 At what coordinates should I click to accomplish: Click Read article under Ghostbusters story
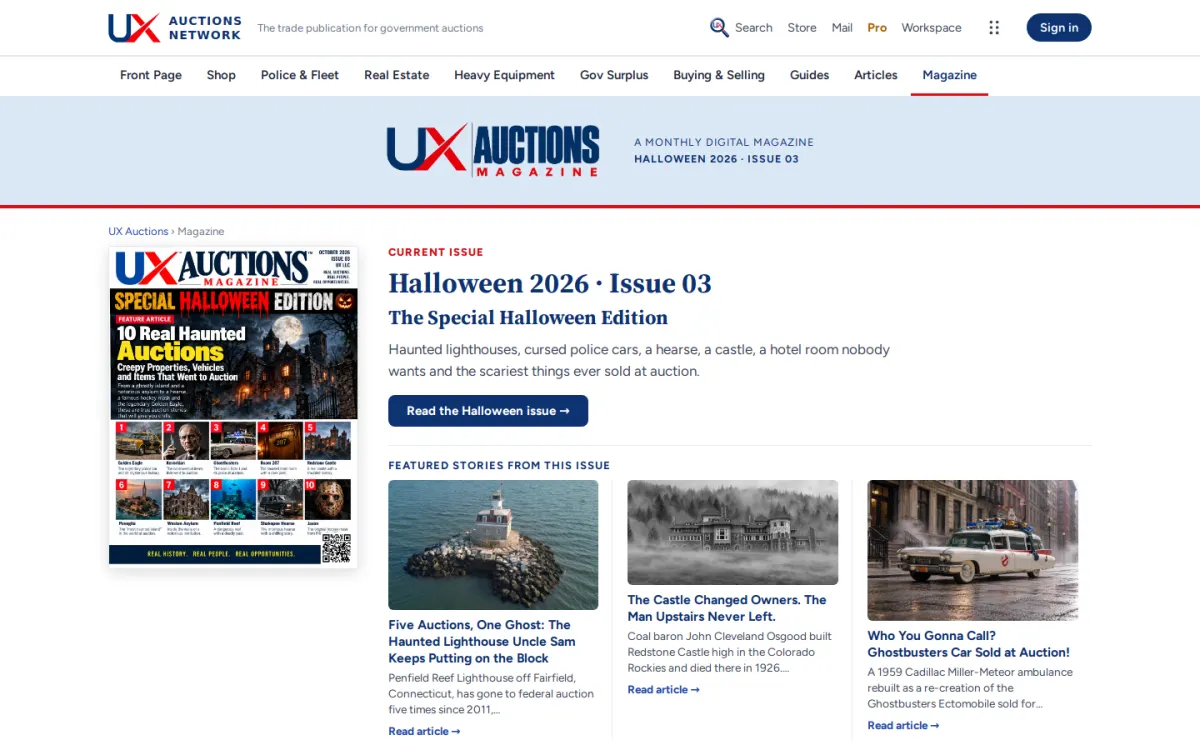point(903,725)
